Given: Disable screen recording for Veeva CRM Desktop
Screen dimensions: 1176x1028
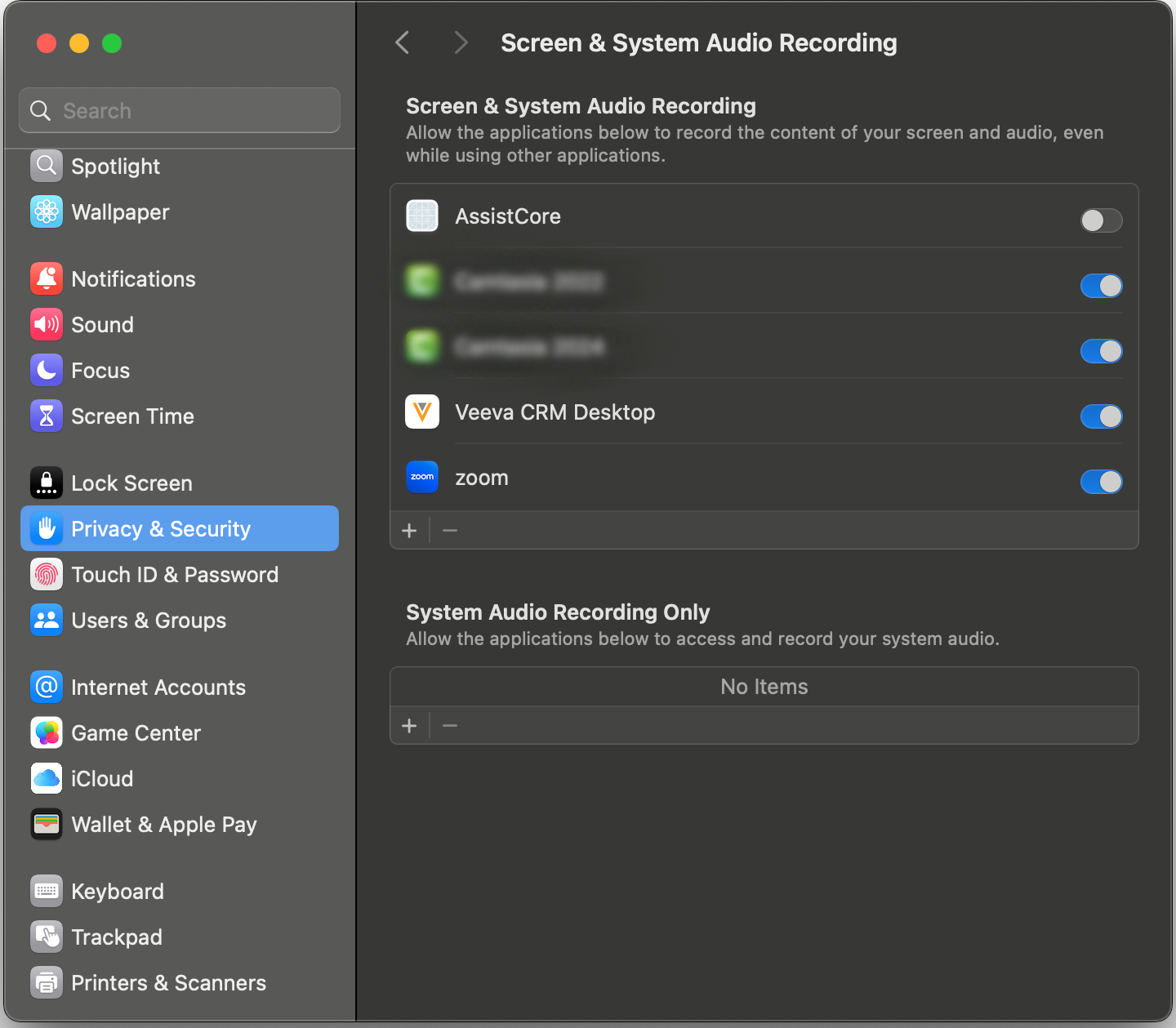Looking at the screenshot, I should pos(1101,416).
